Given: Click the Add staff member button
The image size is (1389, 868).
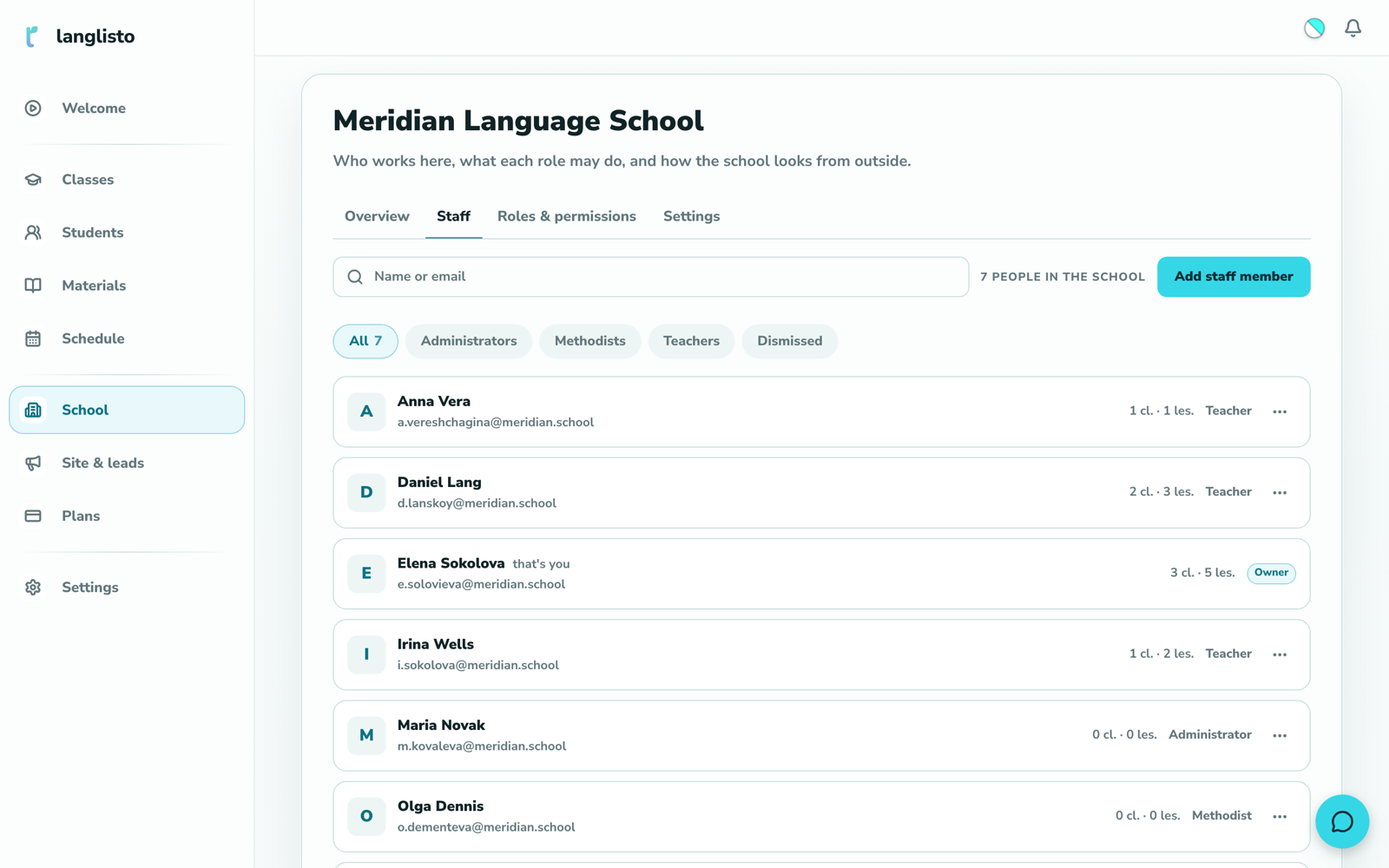Looking at the screenshot, I should tap(1234, 277).
